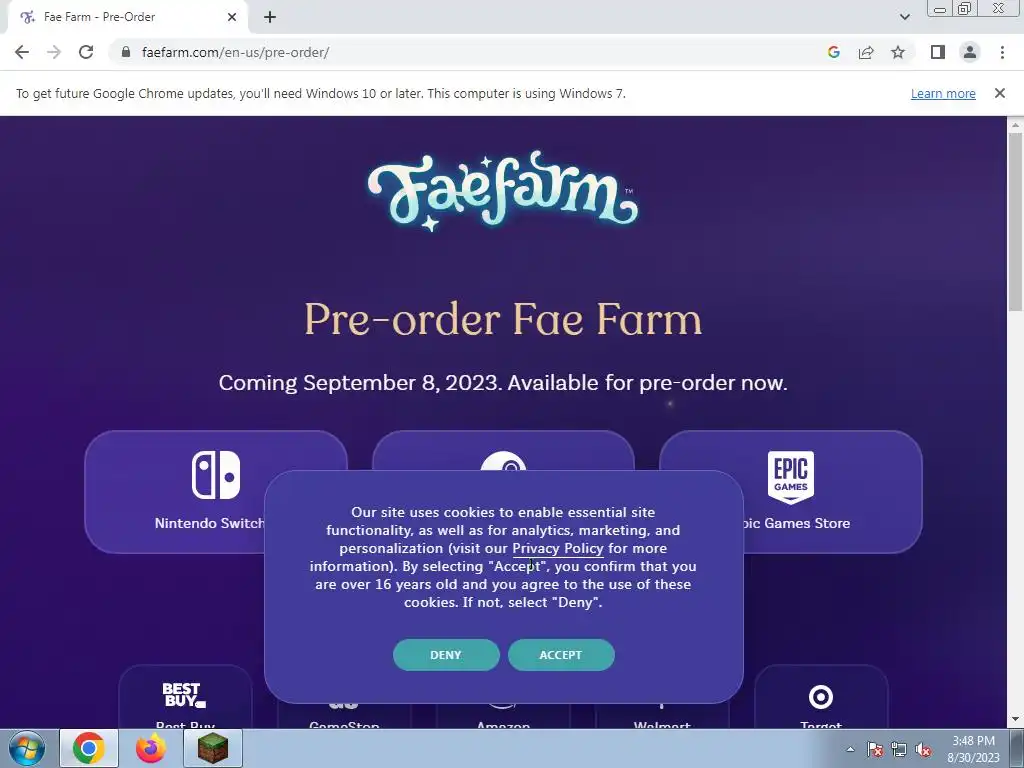Click the Epic Games Store logo

(790, 477)
